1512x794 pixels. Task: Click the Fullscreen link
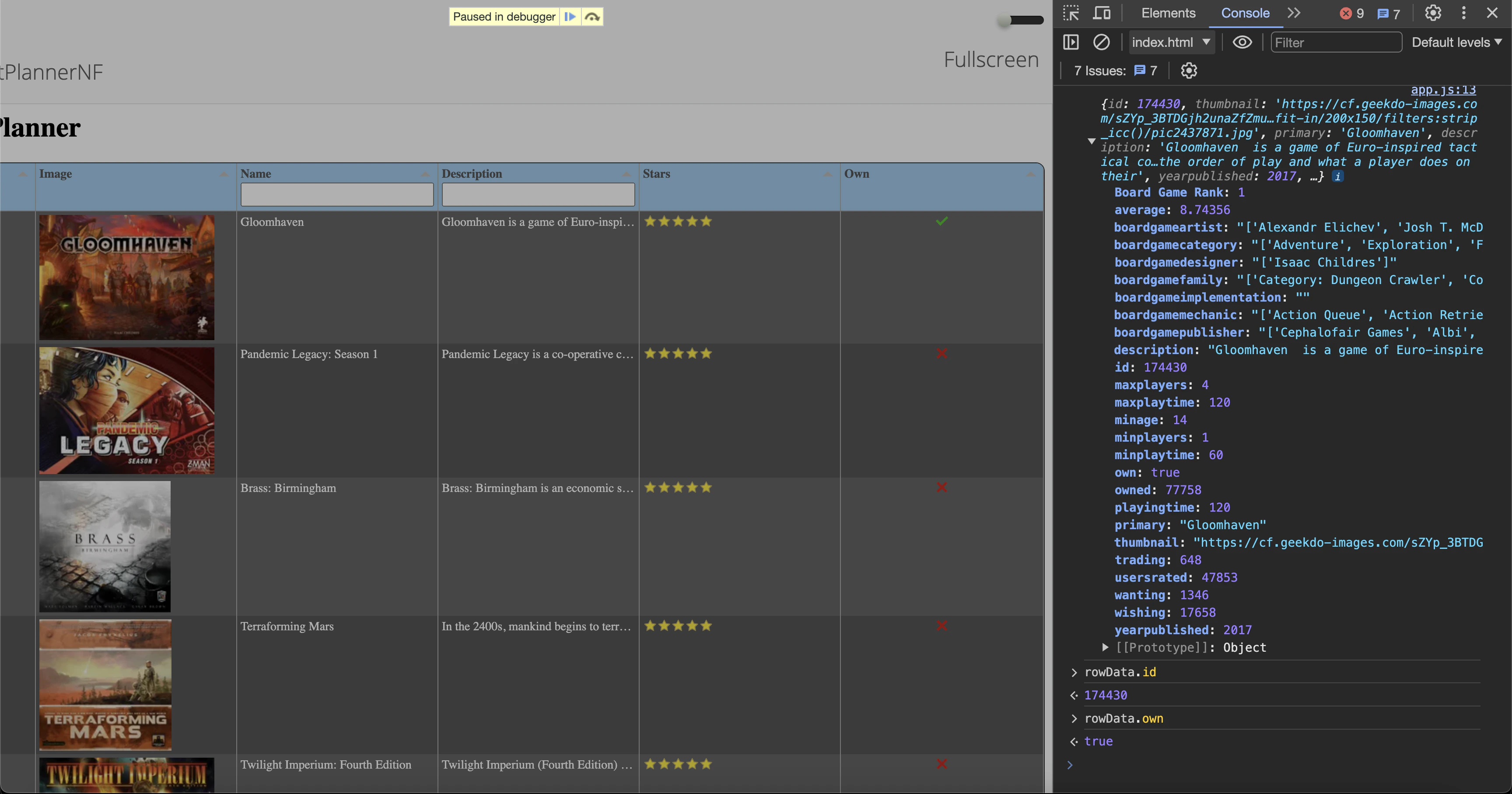pos(991,60)
